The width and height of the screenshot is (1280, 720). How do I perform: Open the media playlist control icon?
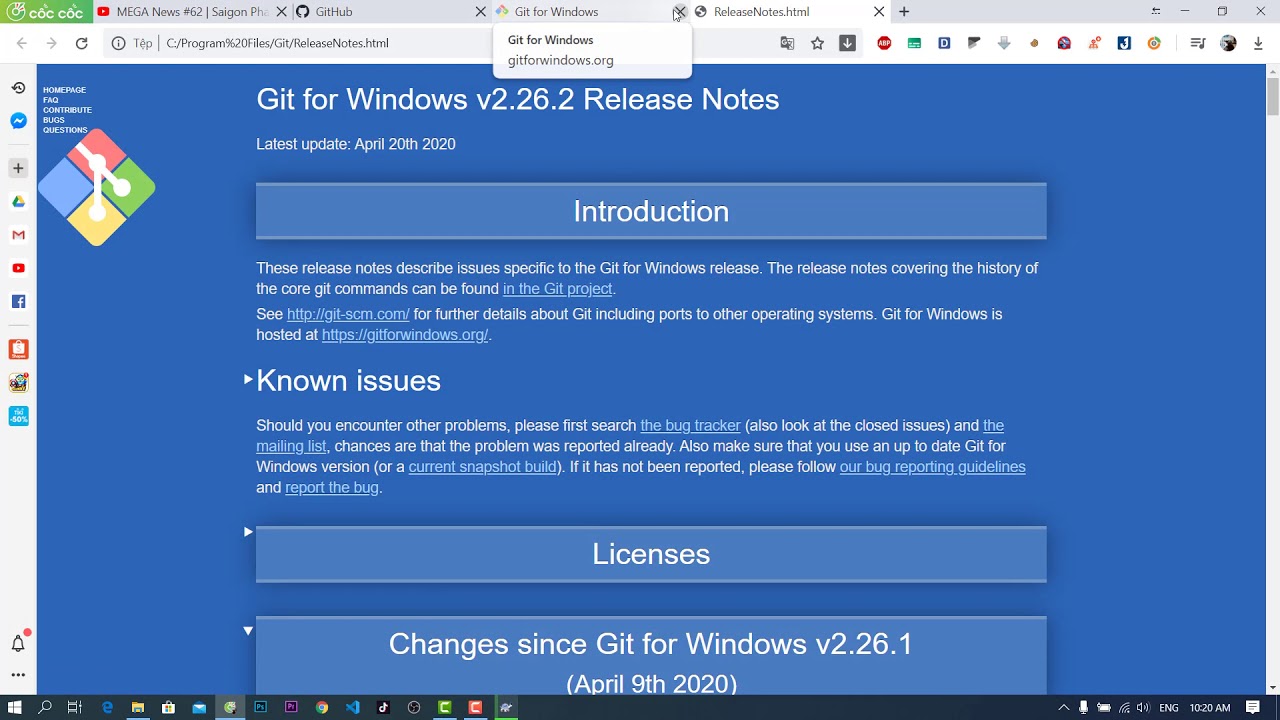tap(1198, 43)
